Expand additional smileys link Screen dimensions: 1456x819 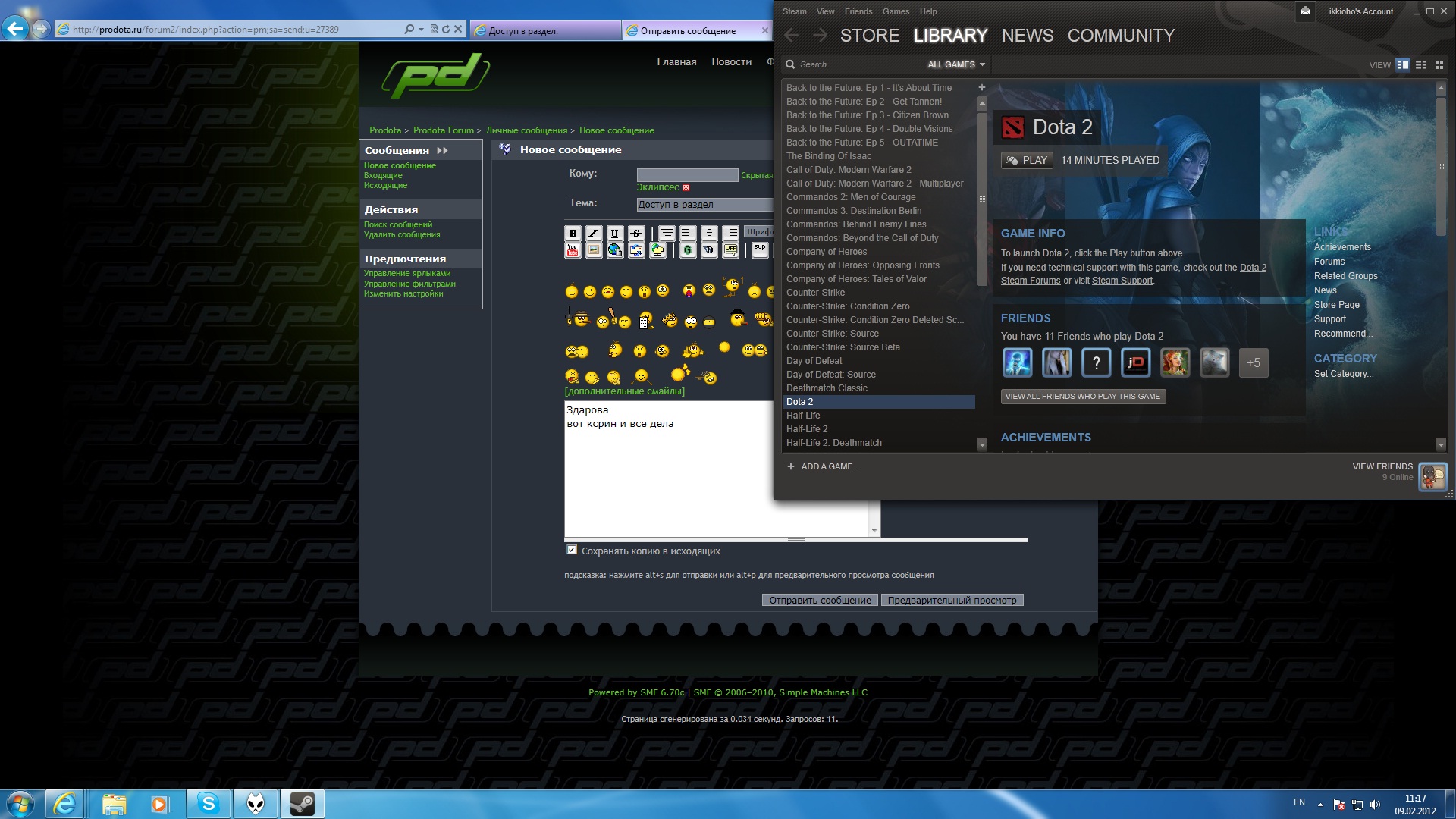pos(624,391)
